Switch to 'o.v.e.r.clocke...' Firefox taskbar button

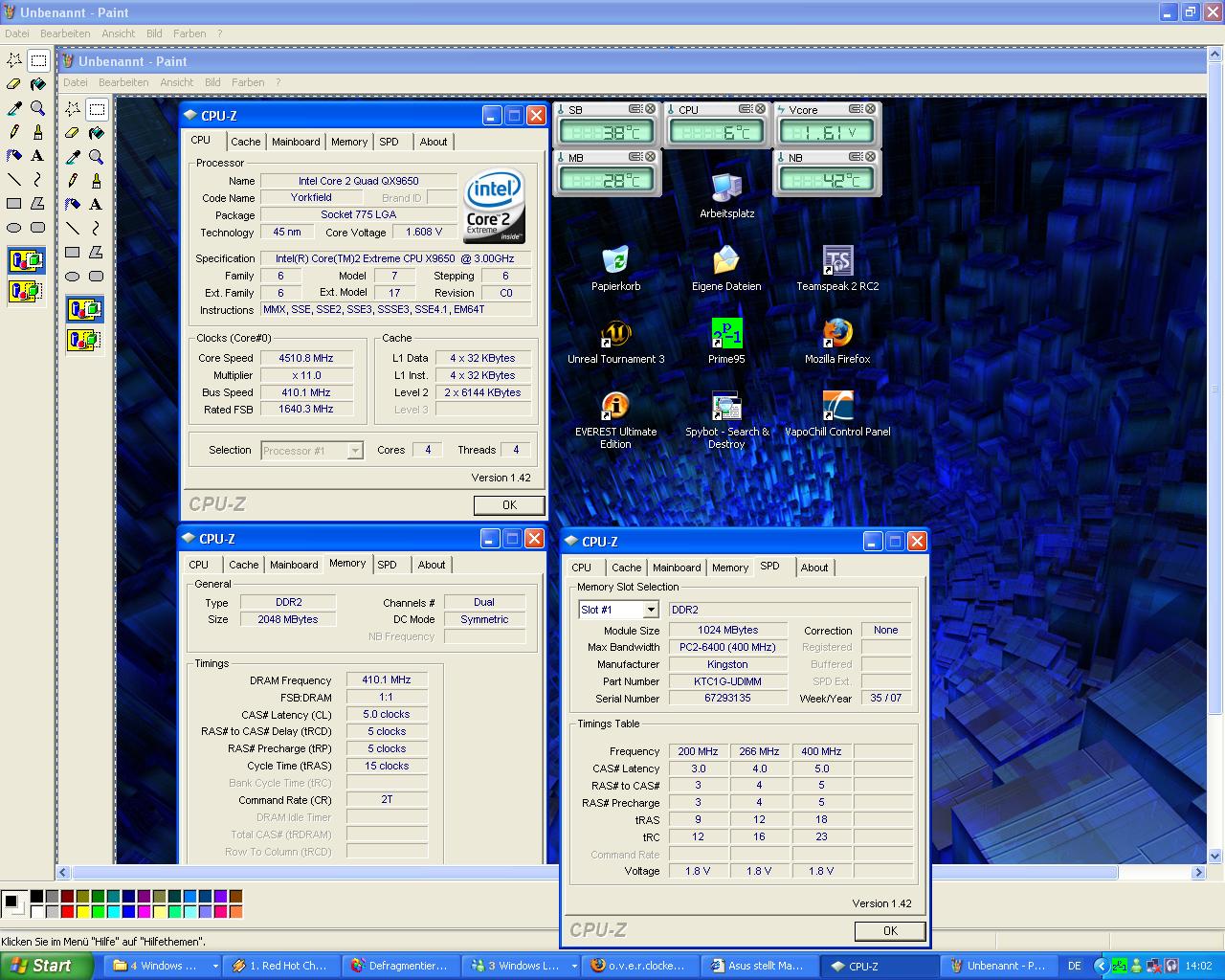pos(641,966)
